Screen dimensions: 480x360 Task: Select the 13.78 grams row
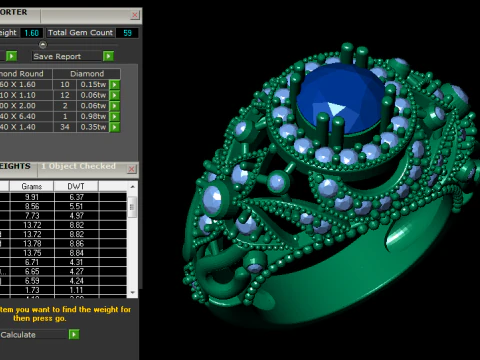pos(63,244)
